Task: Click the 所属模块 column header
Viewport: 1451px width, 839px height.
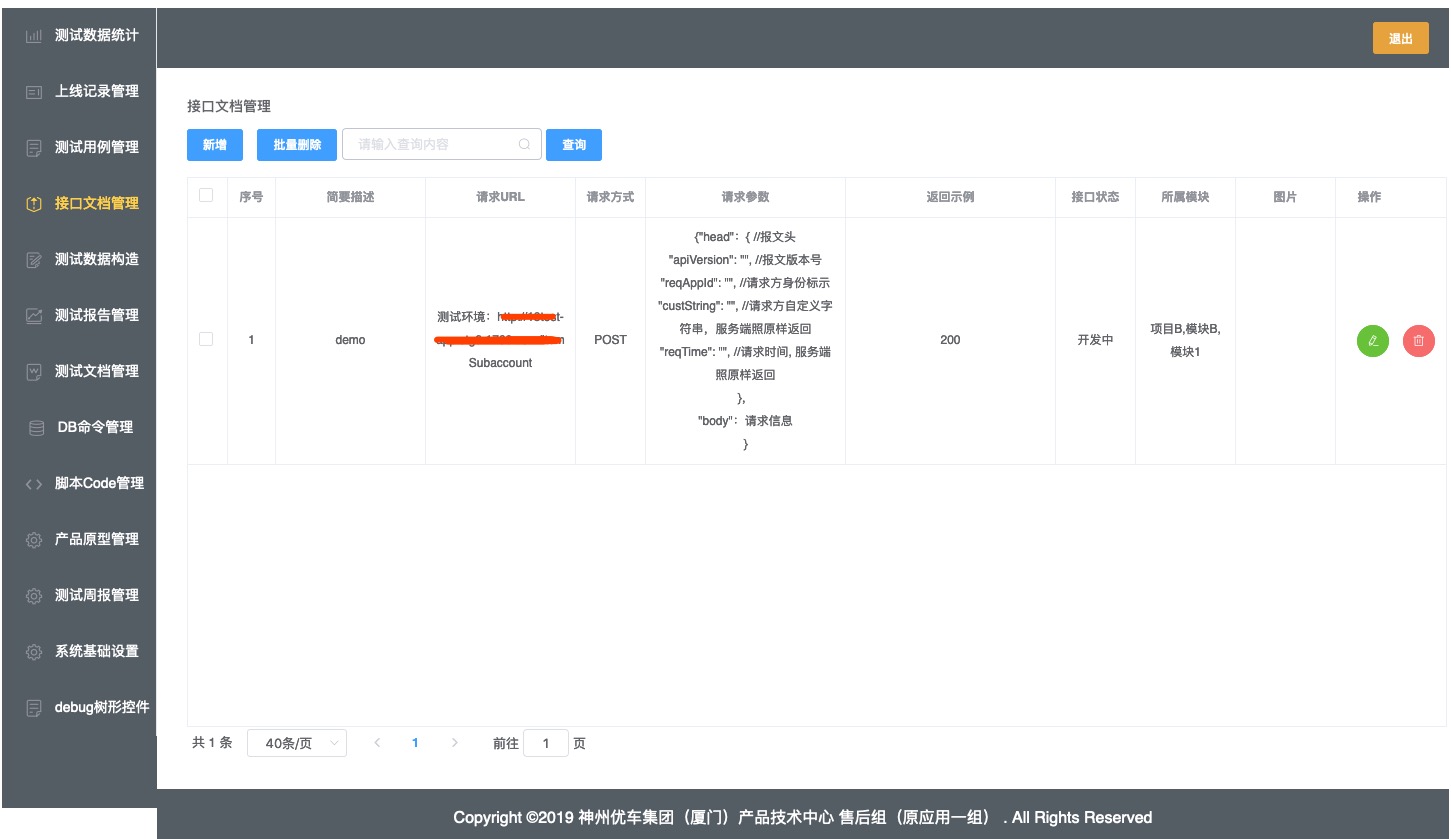Action: 1185,197
